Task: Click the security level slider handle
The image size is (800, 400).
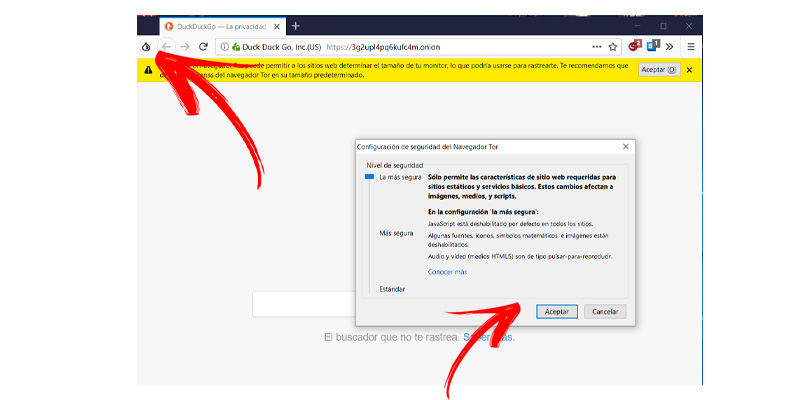Action: [369, 177]
